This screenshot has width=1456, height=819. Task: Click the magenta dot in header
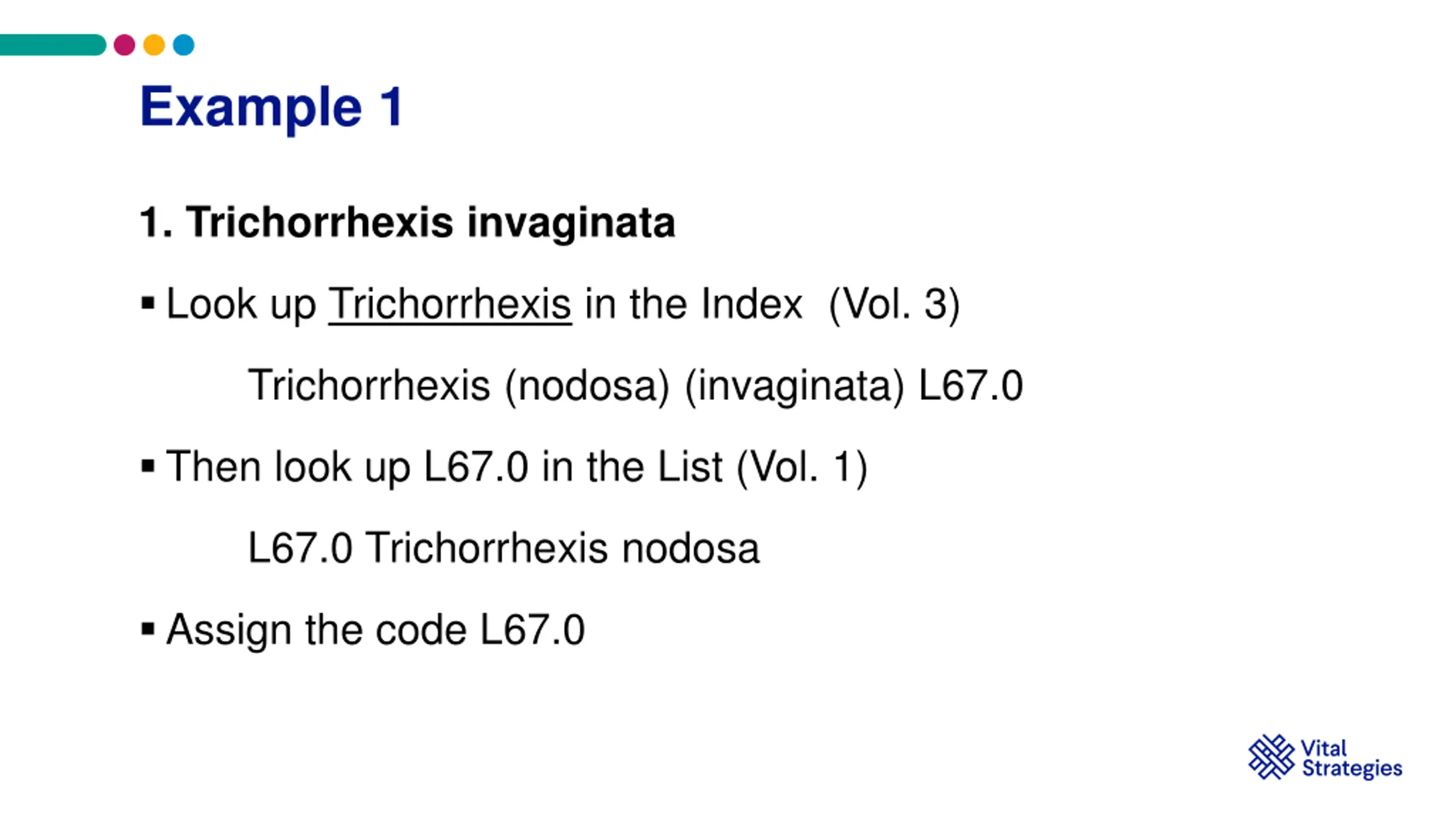(124, 44)
